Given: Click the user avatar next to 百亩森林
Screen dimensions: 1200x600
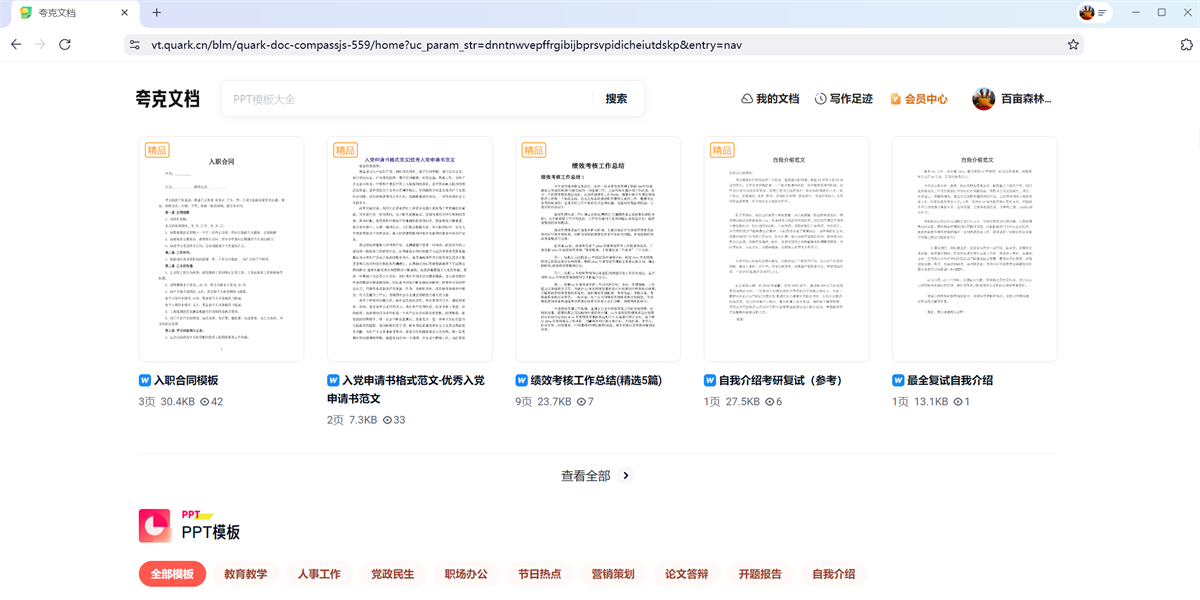Looking at the screenshot, I should (984, 99).
